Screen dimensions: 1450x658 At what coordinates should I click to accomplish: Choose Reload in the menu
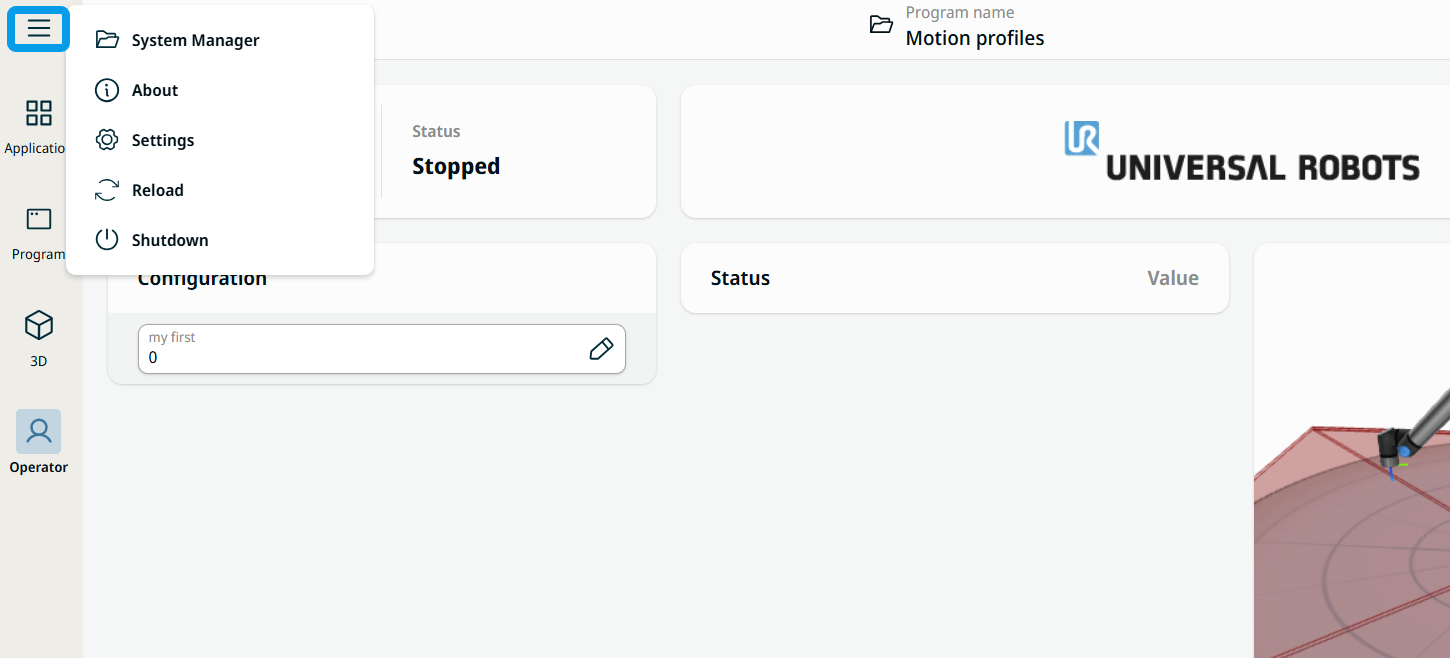[158, 190]
